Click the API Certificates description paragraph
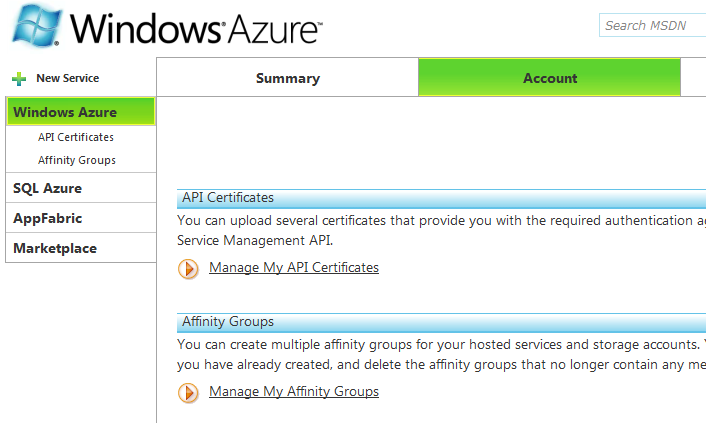706x423 pixels. tap(441, 230)
